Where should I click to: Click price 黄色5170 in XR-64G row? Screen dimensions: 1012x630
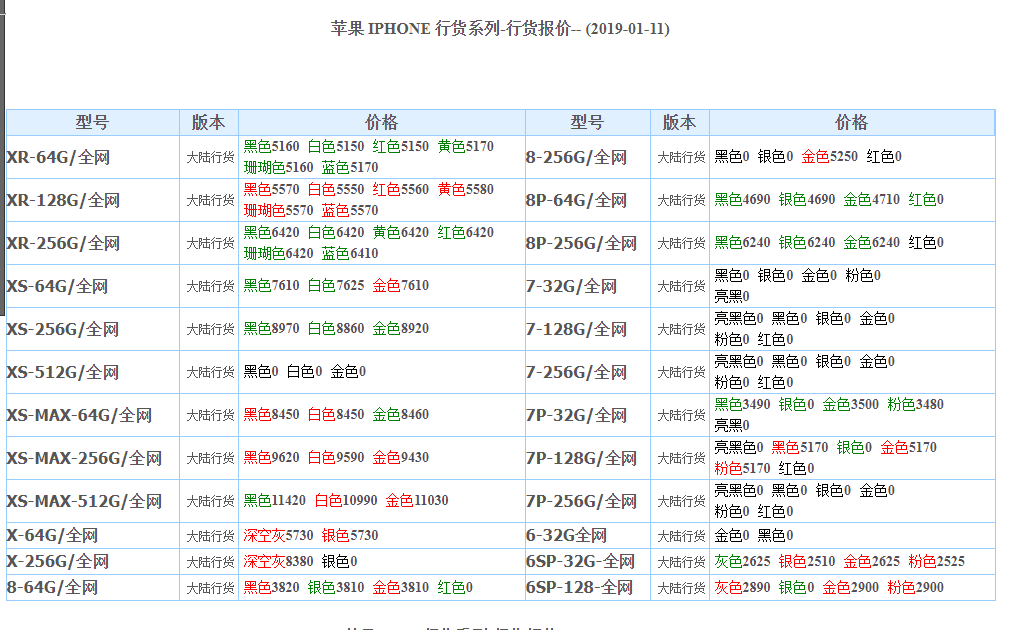[x=465, y=147]
